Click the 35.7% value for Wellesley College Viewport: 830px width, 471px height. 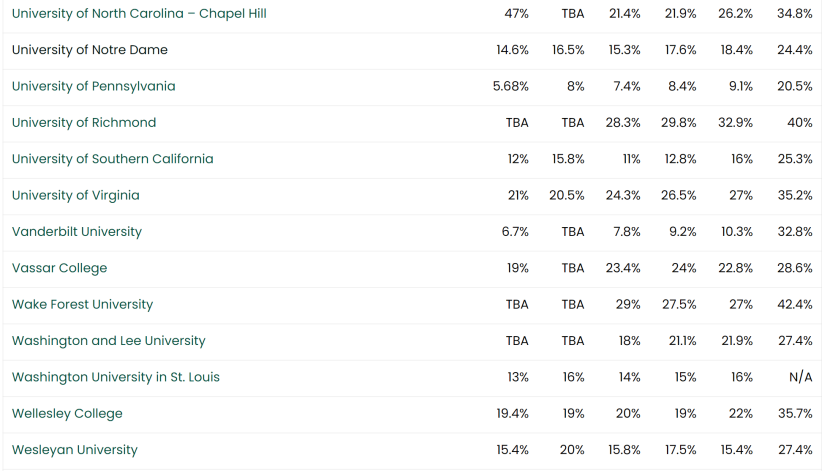point(795,414)
